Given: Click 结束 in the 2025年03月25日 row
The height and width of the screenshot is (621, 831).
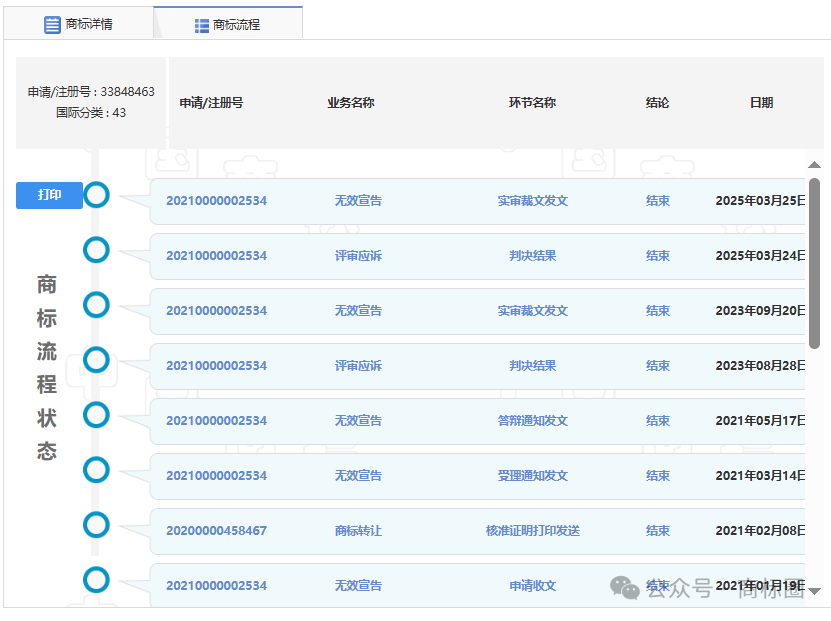Looking at the screenshot, I should 658,201.
